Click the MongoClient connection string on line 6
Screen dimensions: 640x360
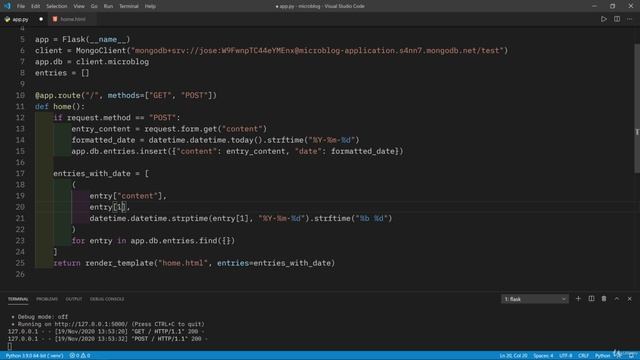point(317,51)
